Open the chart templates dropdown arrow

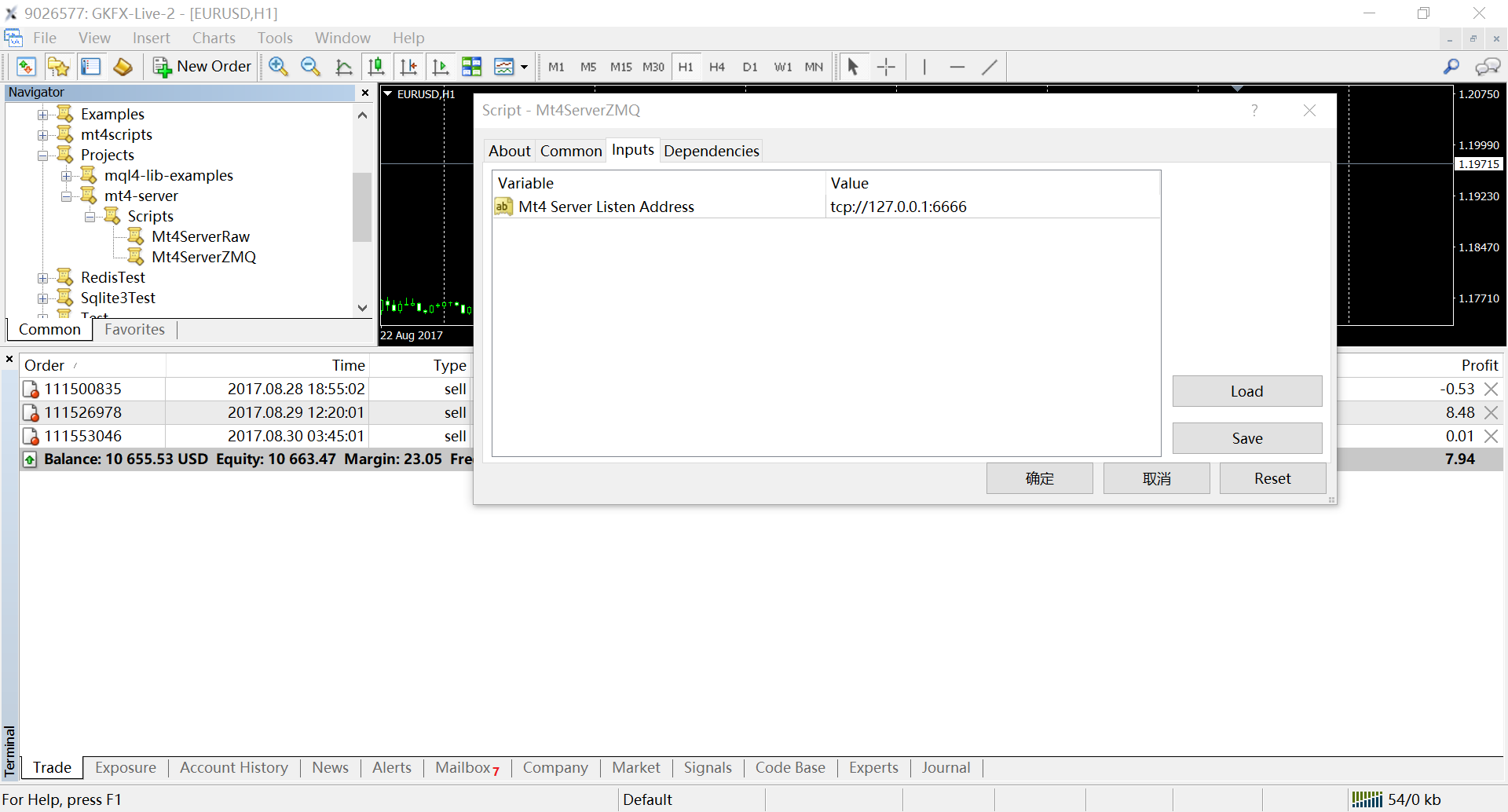[x=524, y=67]
